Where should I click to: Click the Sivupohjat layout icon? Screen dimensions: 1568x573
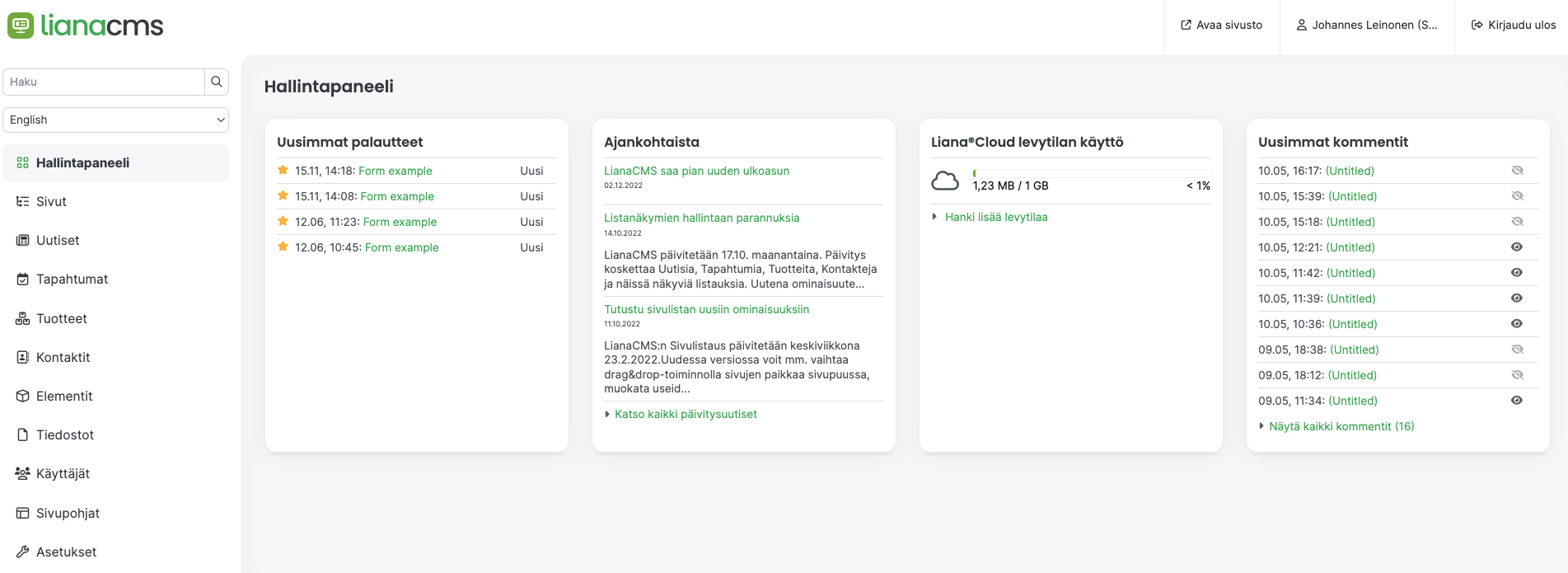coord(23,513)
